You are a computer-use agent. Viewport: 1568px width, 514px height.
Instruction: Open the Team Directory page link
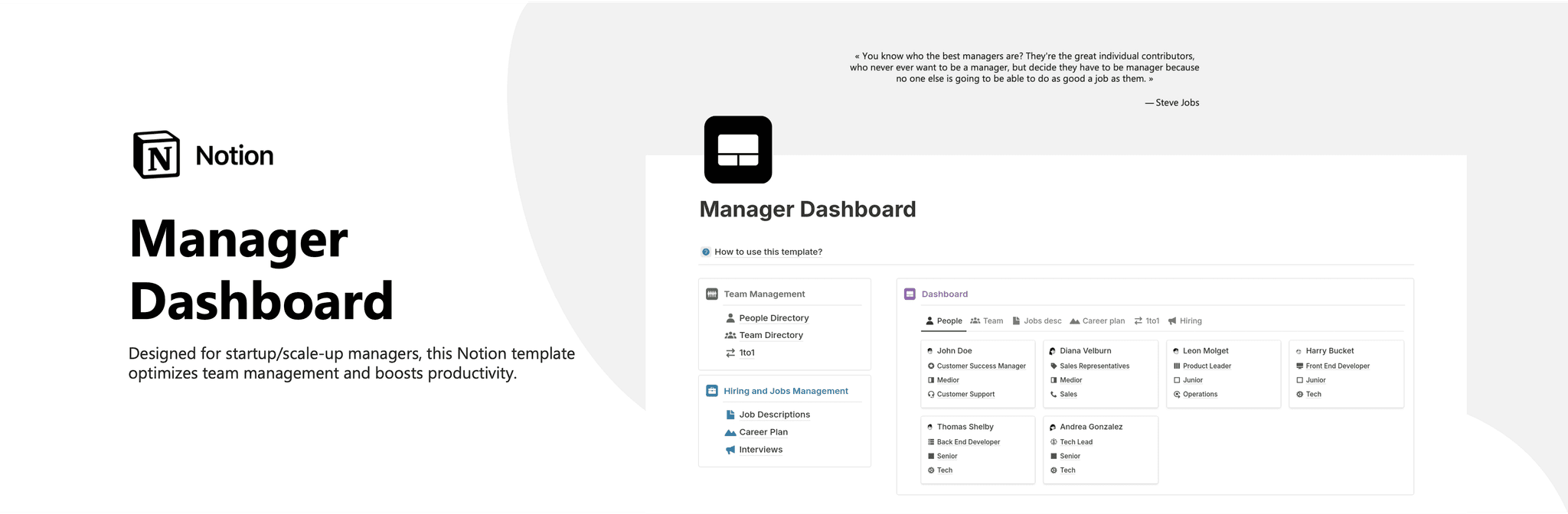coord(770,335)
